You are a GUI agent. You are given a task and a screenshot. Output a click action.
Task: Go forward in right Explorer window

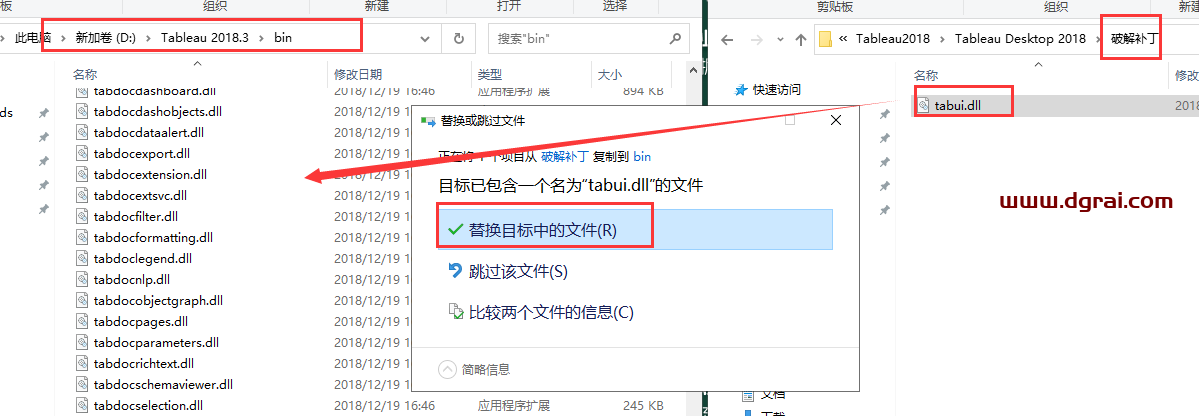[756, 39]
